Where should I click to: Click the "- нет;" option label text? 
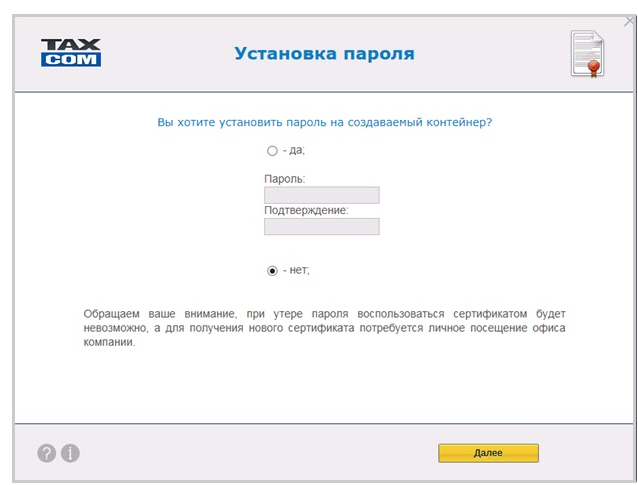click(x=302, y=270)
